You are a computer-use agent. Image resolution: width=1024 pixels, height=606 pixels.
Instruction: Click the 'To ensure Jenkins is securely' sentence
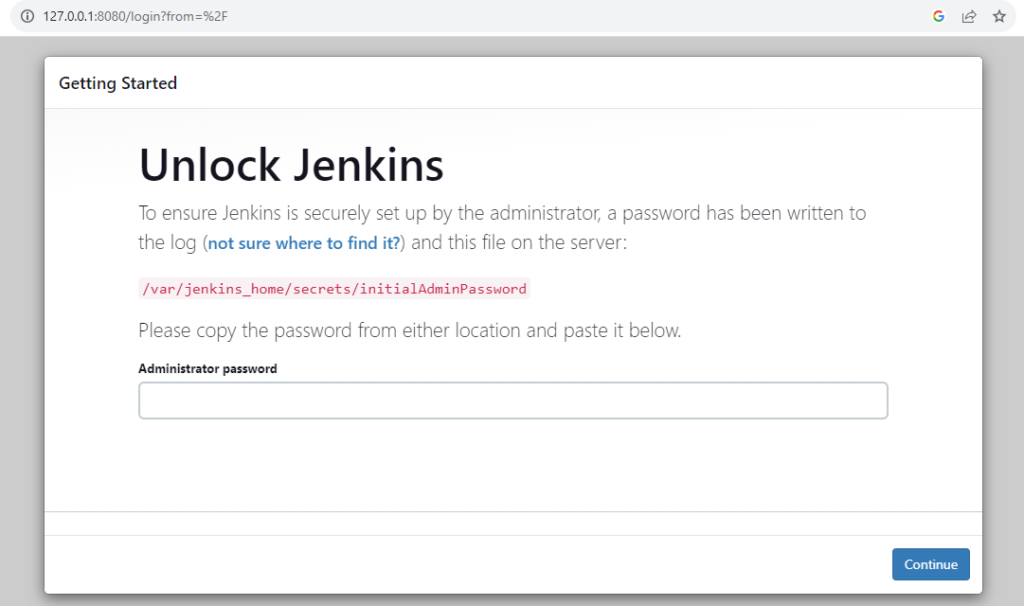click(x=501, y=213)
